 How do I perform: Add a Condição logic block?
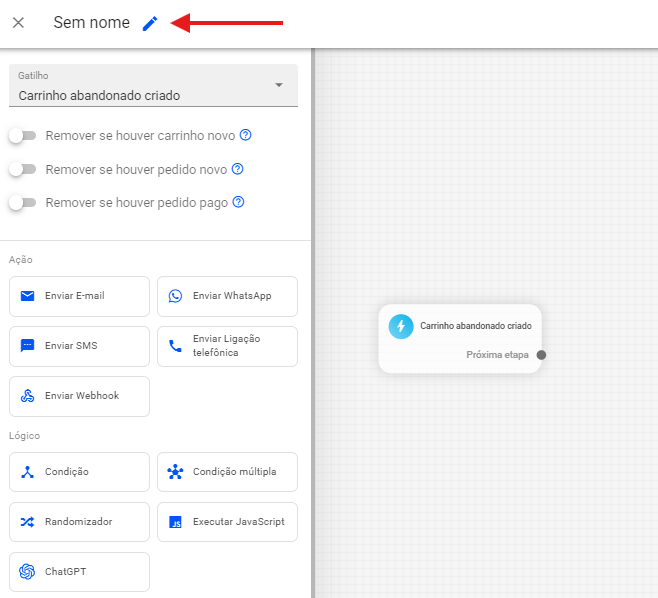point(79,472)
